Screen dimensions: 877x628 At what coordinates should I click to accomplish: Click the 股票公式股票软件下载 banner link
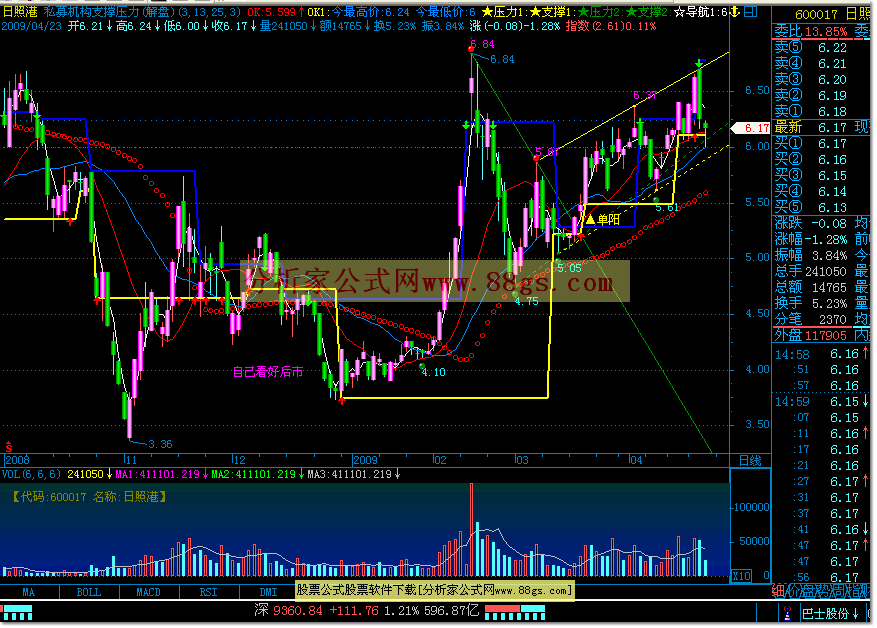click(434, 590)
